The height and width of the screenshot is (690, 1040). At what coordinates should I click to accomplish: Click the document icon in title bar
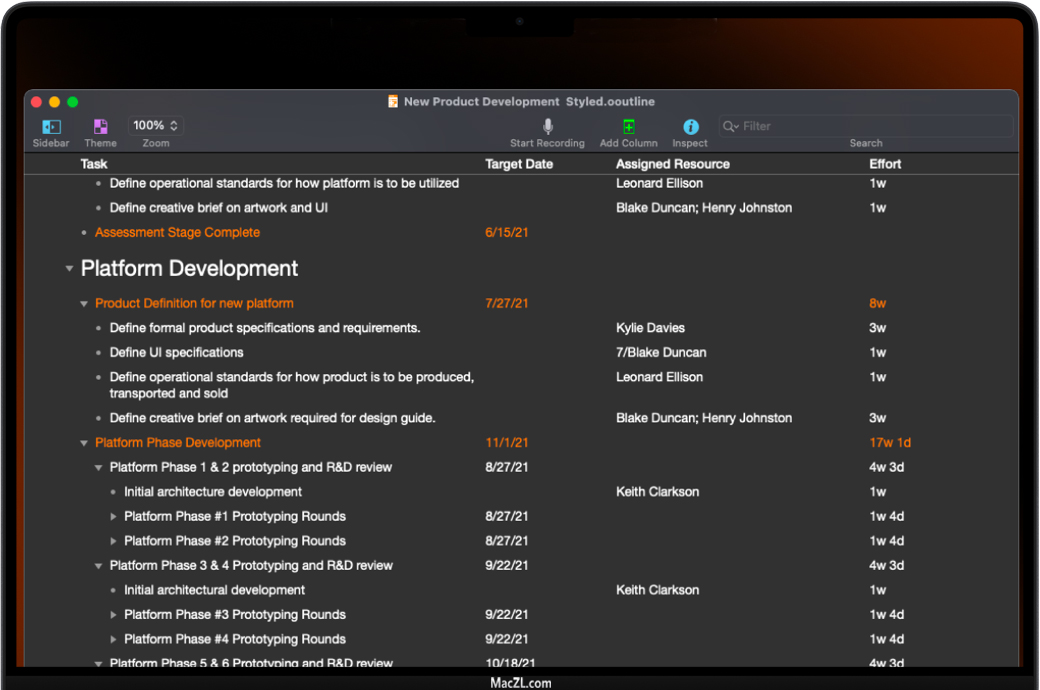click(x=393, y=102)
